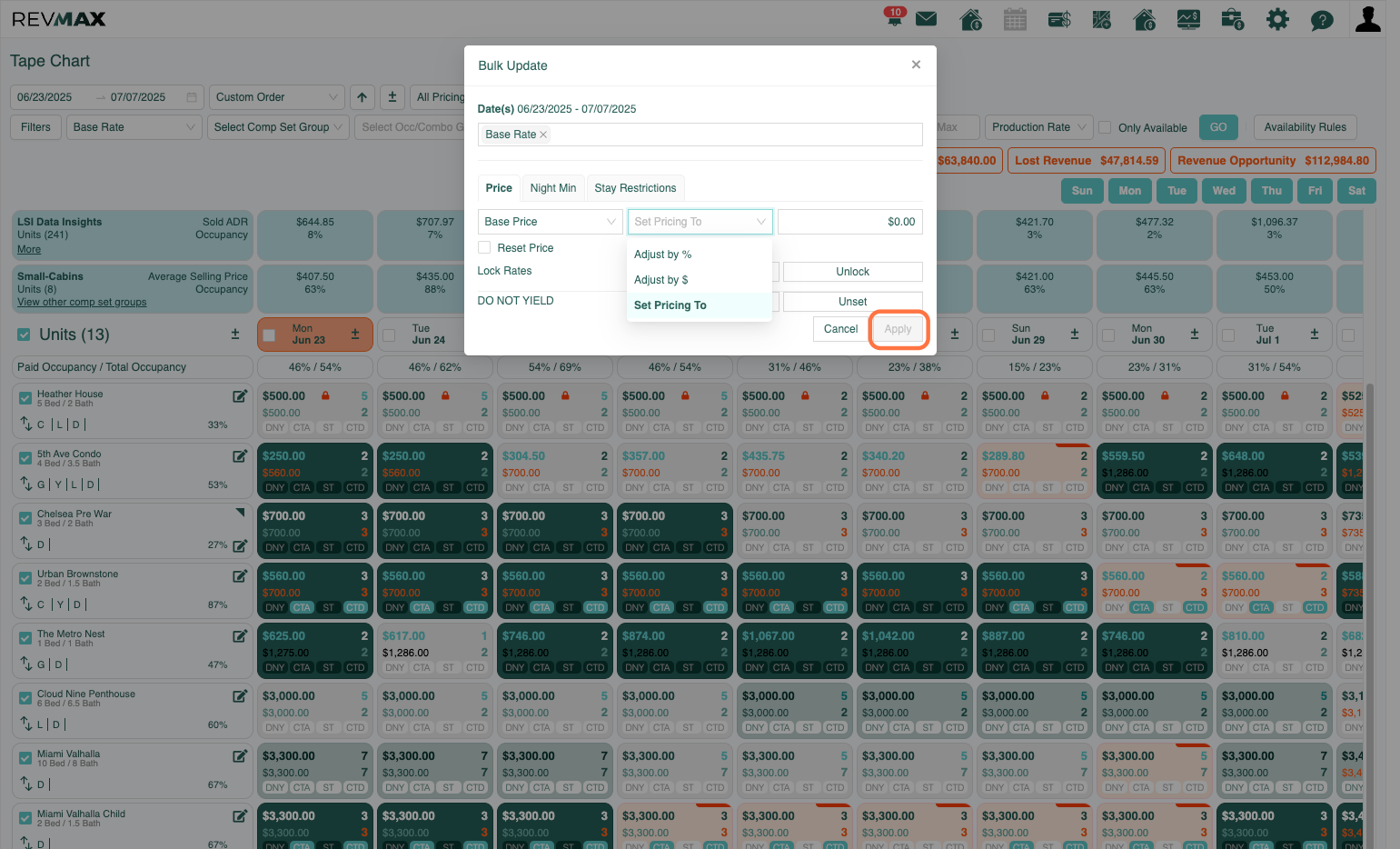1400x849 pixels.
Task: Open the settings gear icon
Action: (1277, 19)
